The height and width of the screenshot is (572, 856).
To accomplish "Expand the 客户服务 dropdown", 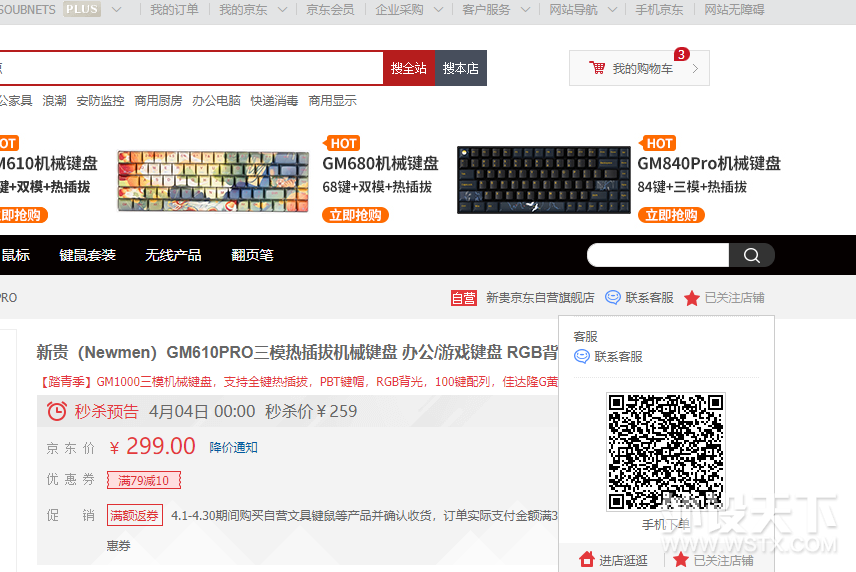I will [525, 10].
